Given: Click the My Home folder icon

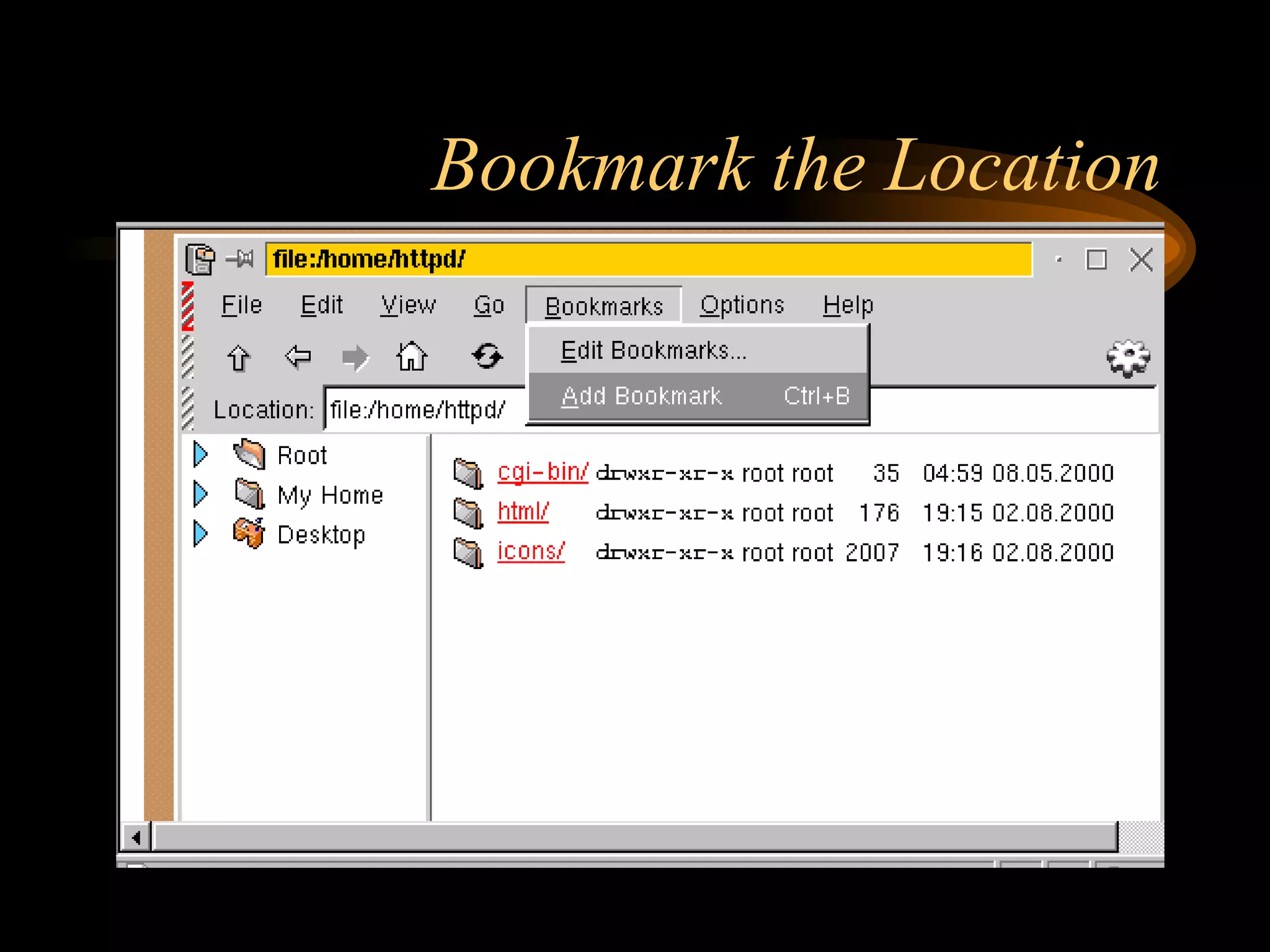Looking at the screenshot, I should (250, 494).
